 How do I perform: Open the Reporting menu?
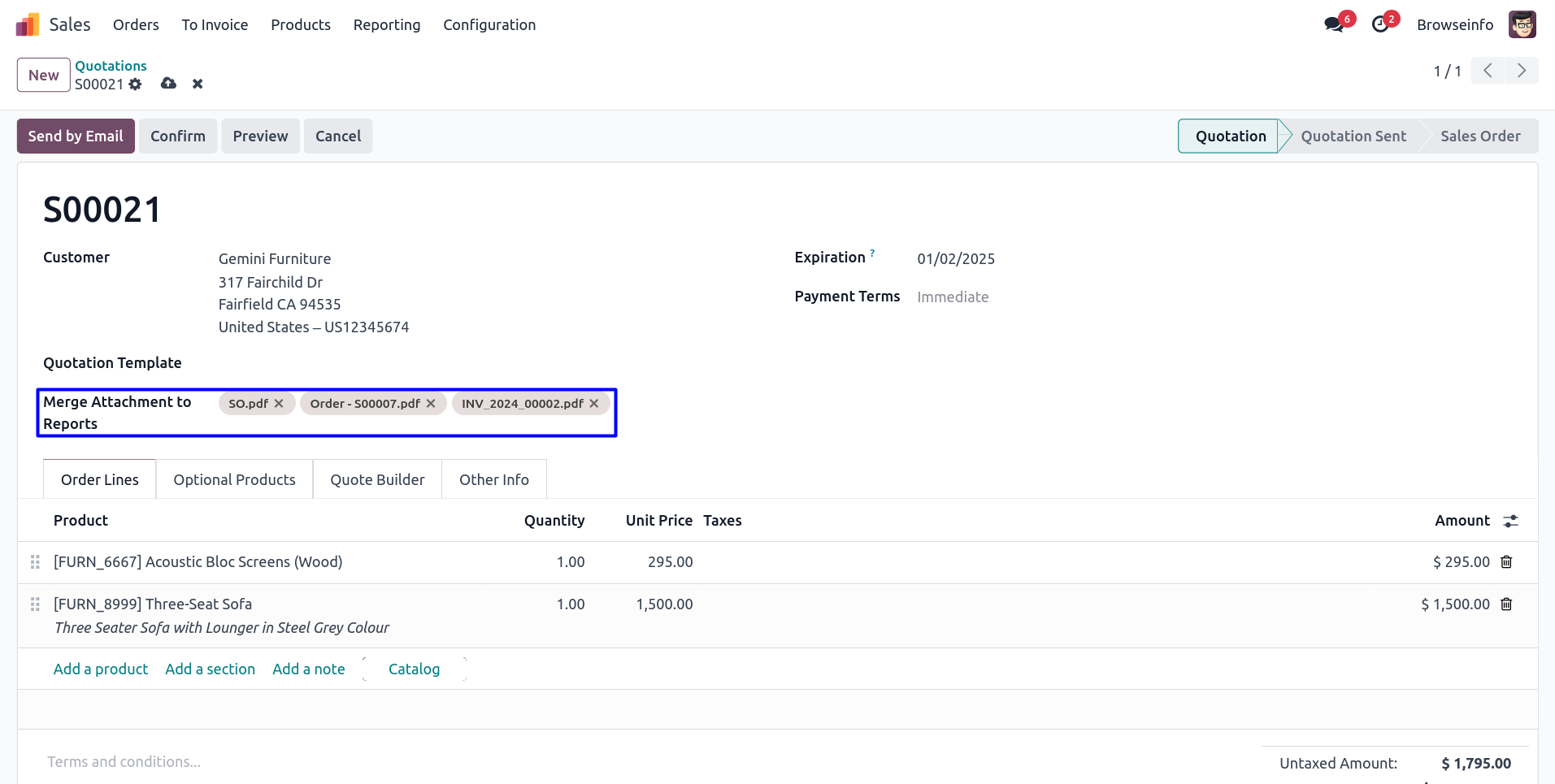386,25
